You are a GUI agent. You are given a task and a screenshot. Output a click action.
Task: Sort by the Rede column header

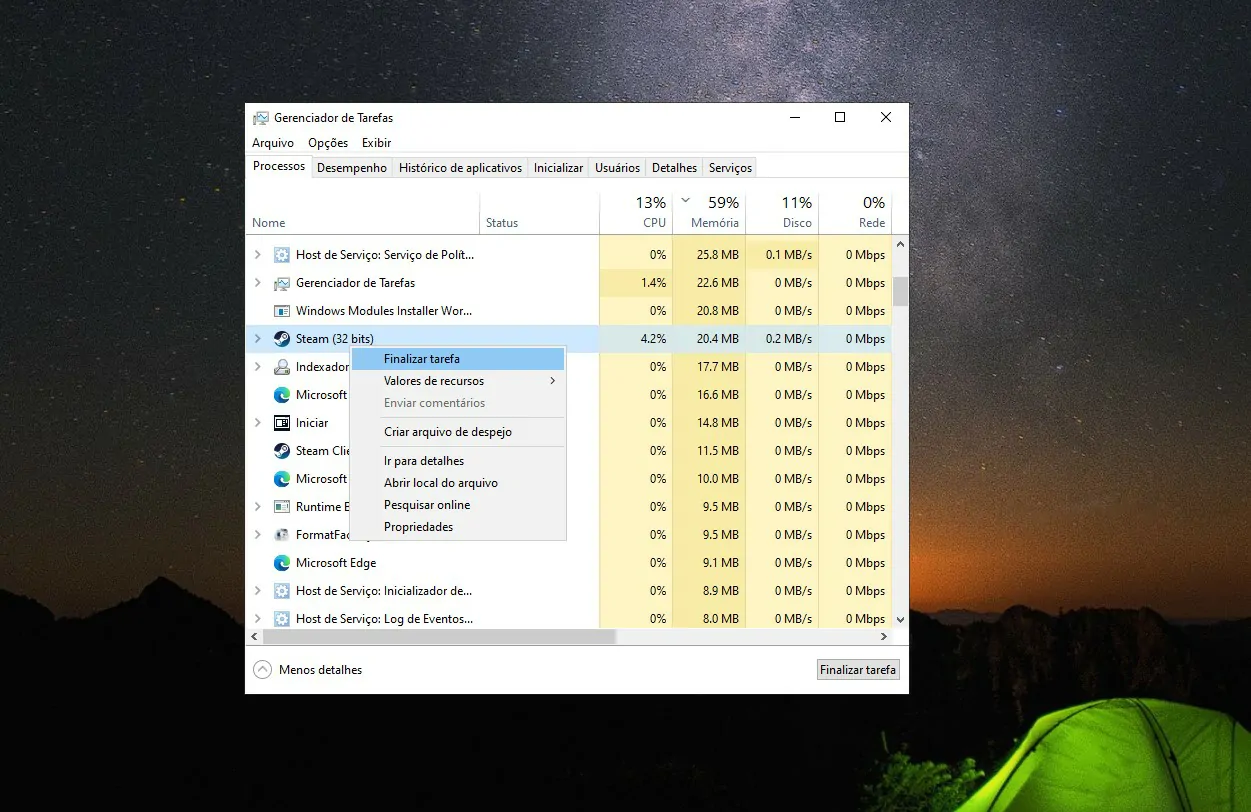(x=855, y=212)
